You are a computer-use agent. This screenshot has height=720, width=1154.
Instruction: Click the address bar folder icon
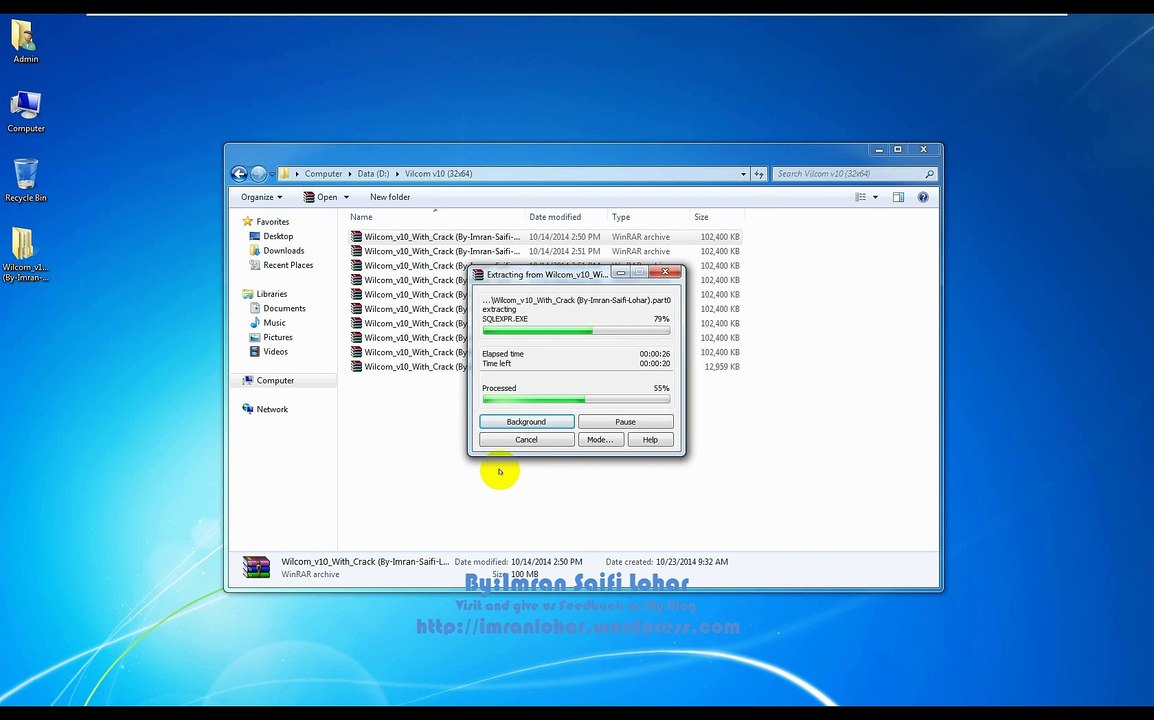pyautogui.click(x=284, y=174)
